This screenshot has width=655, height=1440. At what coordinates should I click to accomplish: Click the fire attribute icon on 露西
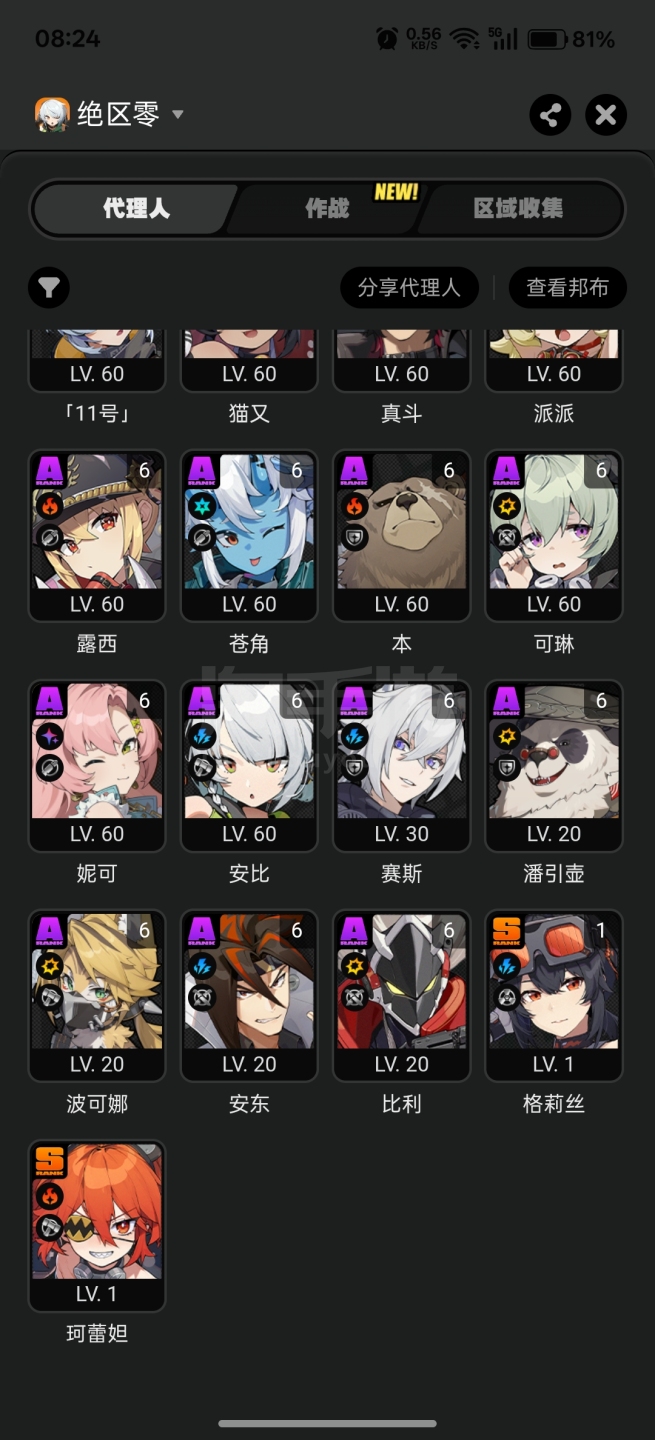click(50, 507)
